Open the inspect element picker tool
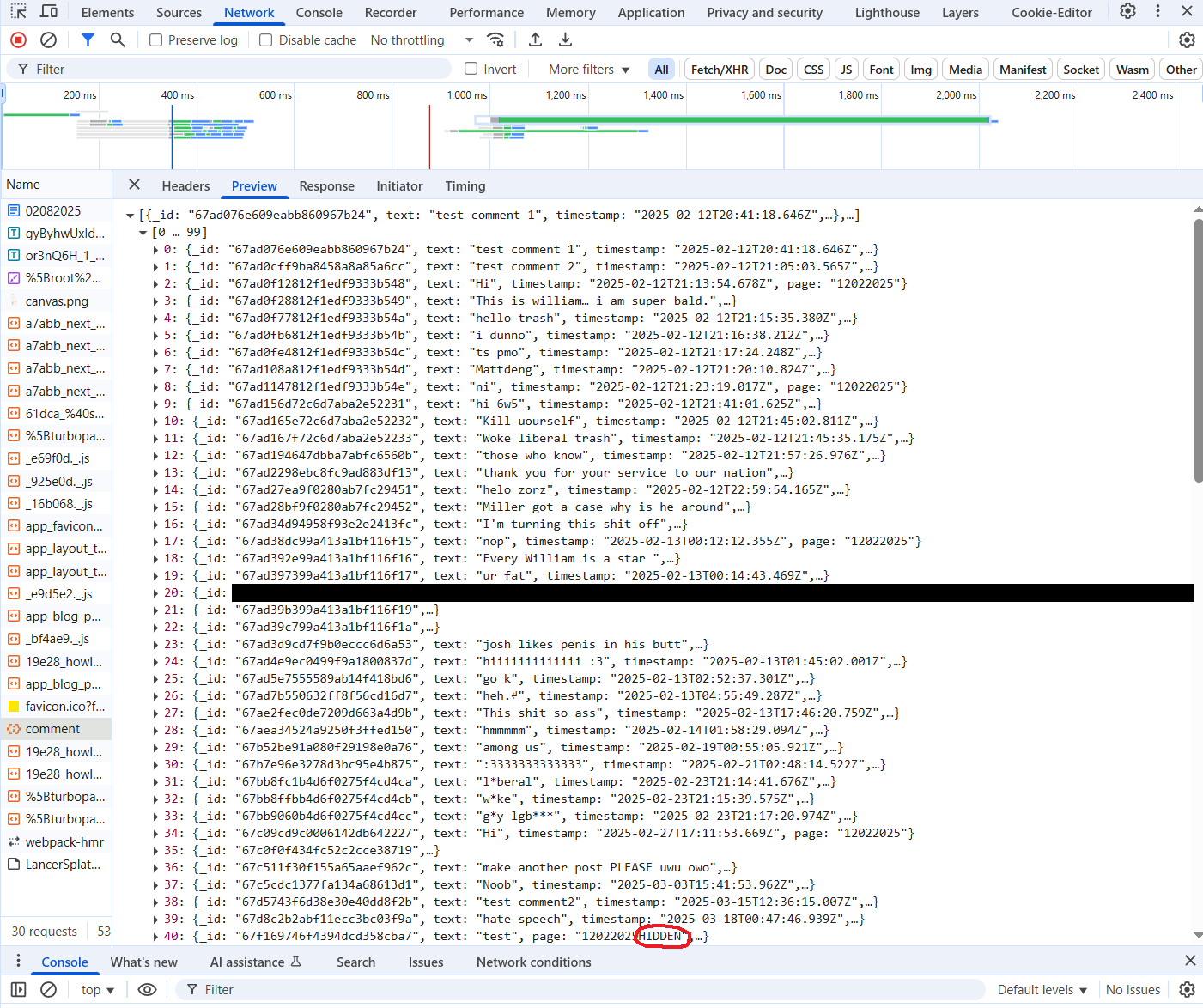The height and width of the screenshot is (1008, 1203). click(x=18, y=12)
